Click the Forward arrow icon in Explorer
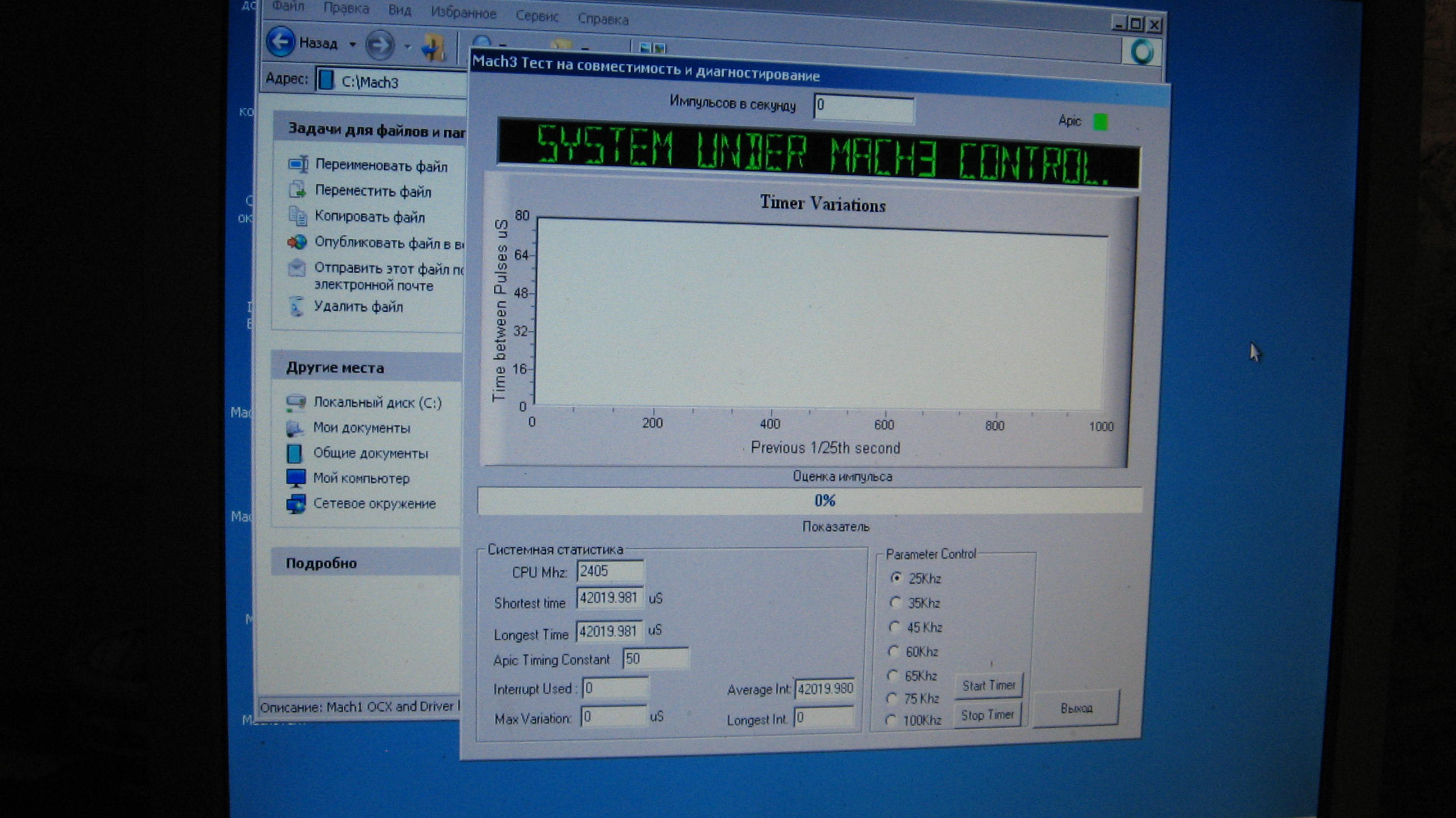 pyautogui.click(x=379, y=44)
